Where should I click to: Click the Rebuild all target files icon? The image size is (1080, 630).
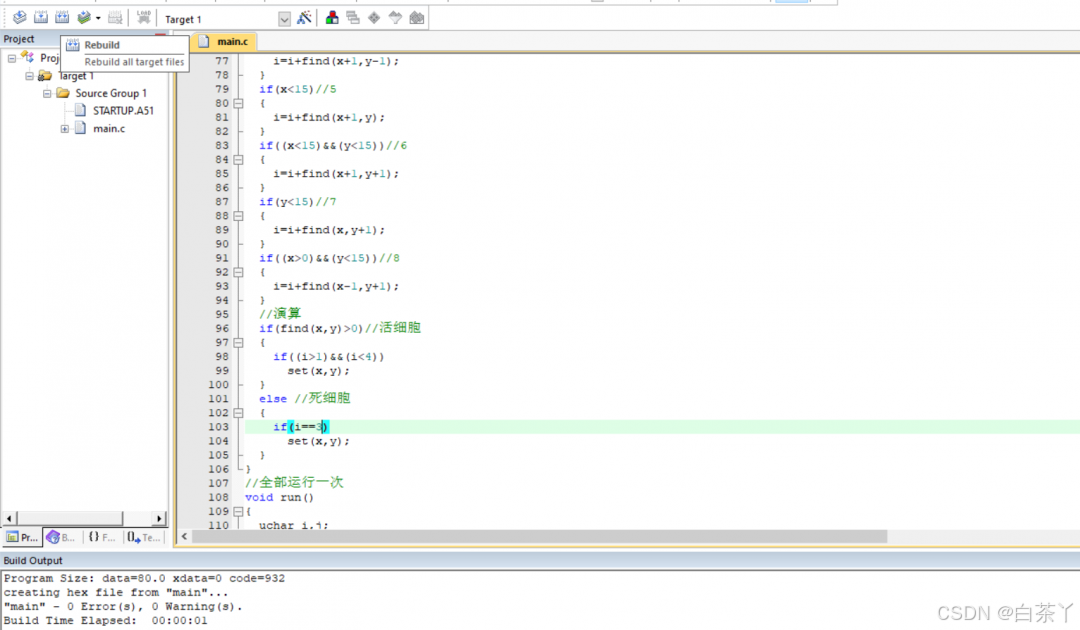click(x=62, y=18)
